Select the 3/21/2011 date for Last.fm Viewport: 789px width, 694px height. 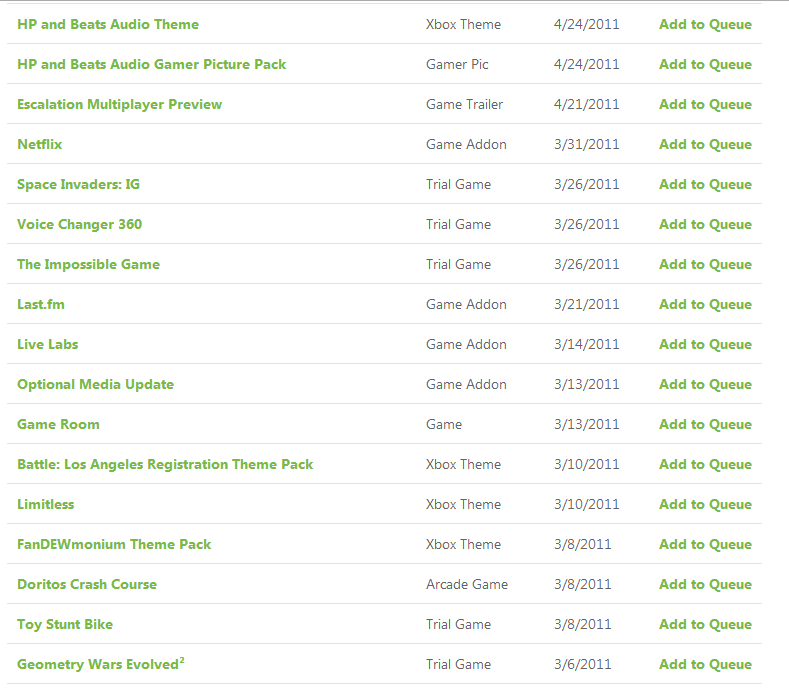pos(586,304)
